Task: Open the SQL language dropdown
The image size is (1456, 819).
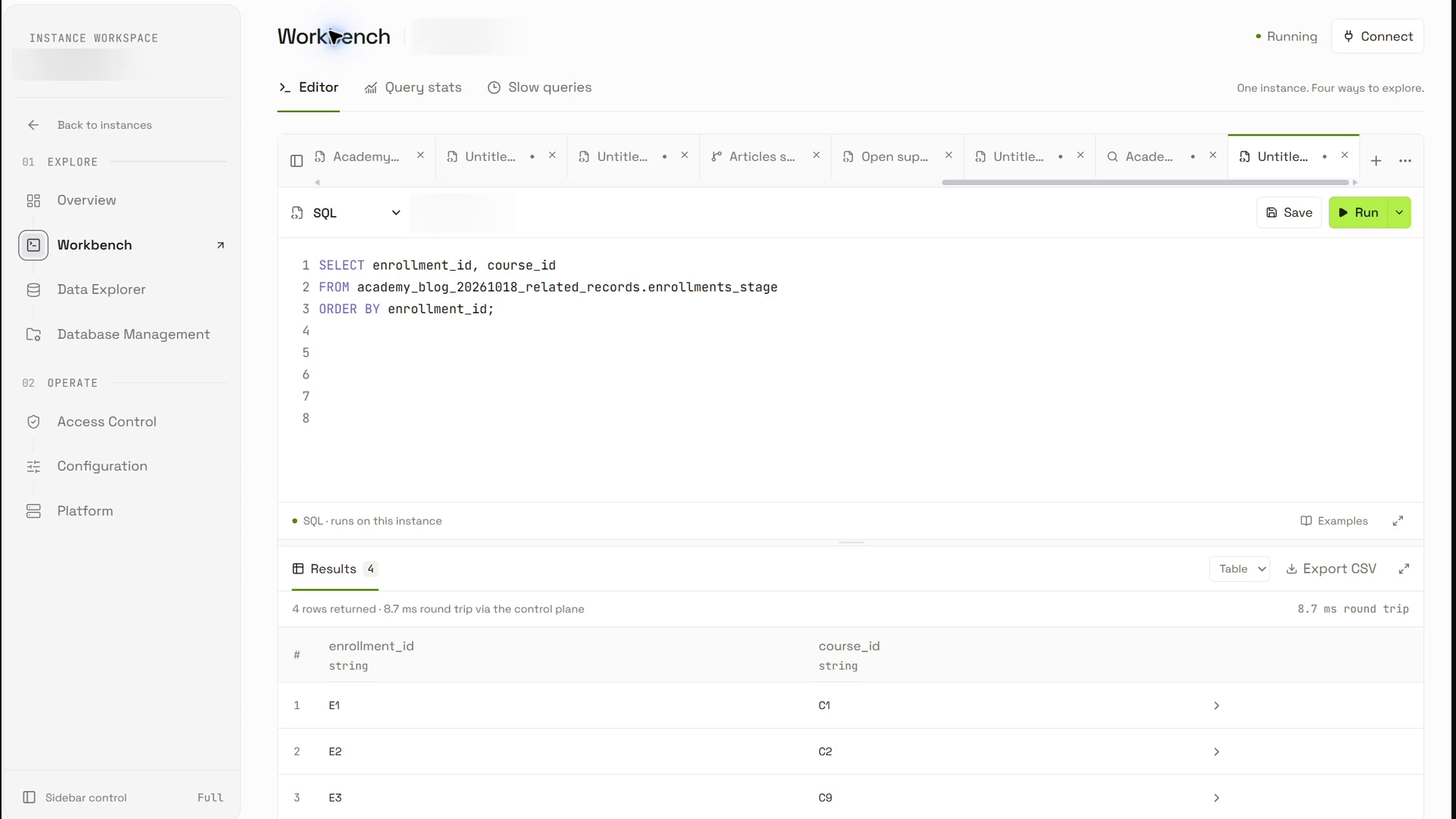Action: [346, 213]
